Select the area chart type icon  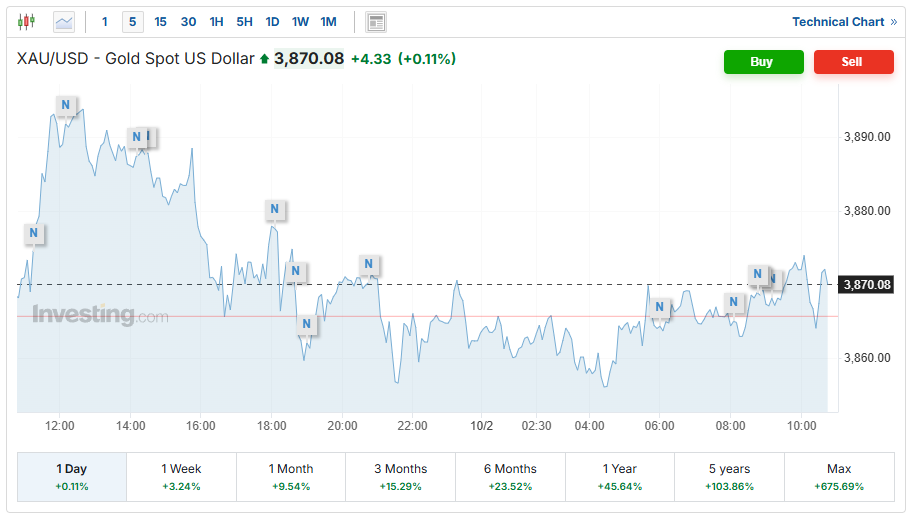click(x=64, y=21)
